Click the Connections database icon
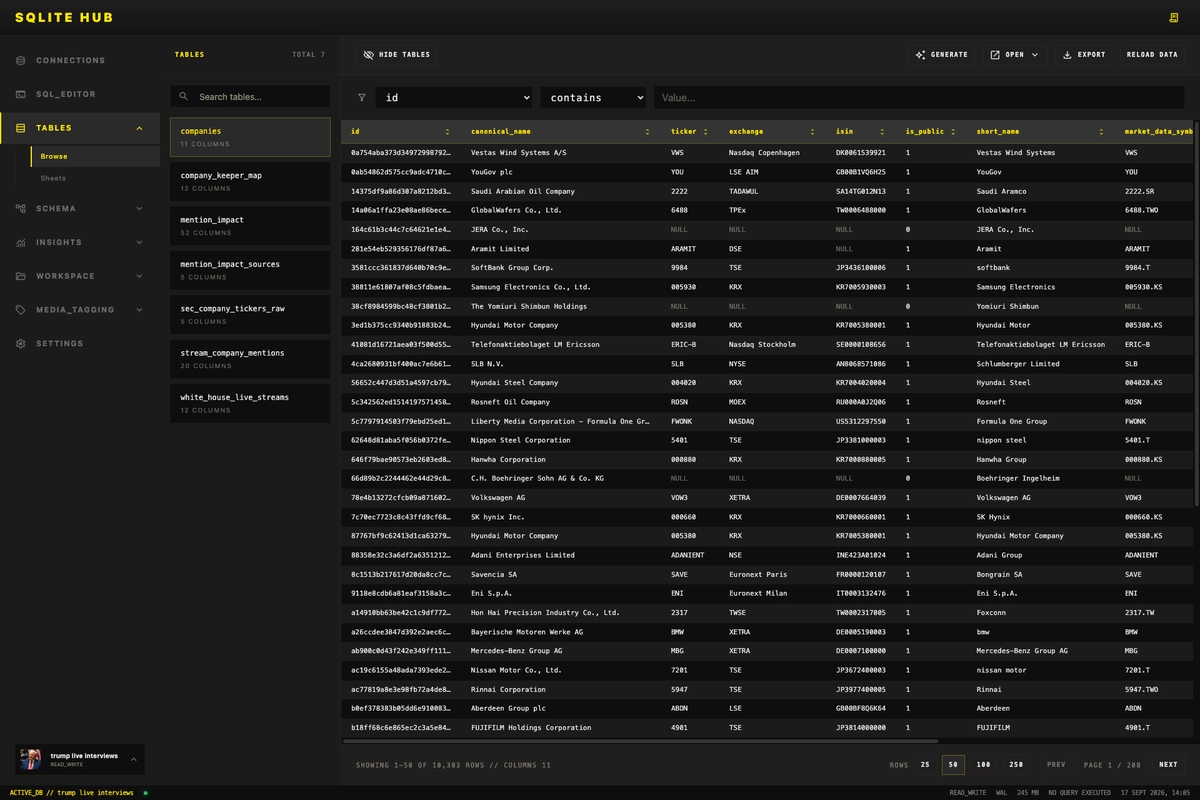Viewport: 1200px width, 800px height. coord(21,61)
